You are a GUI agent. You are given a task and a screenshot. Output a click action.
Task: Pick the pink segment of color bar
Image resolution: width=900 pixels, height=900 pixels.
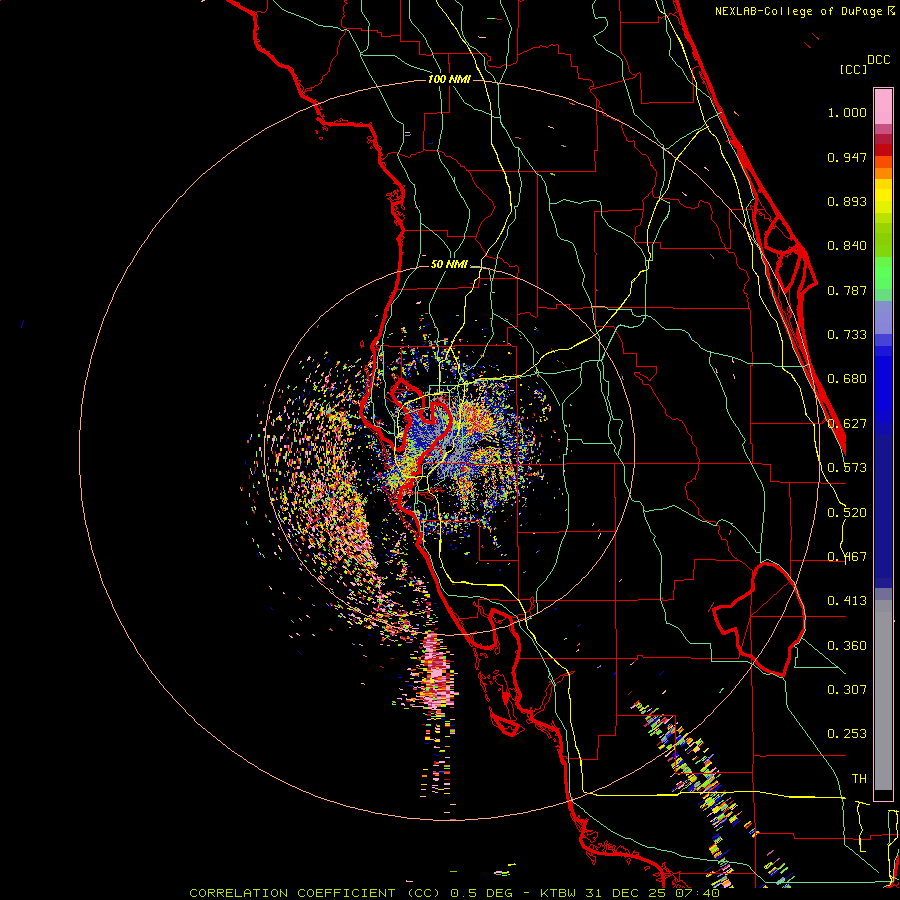pyautogui.click(x=883, y=107)
